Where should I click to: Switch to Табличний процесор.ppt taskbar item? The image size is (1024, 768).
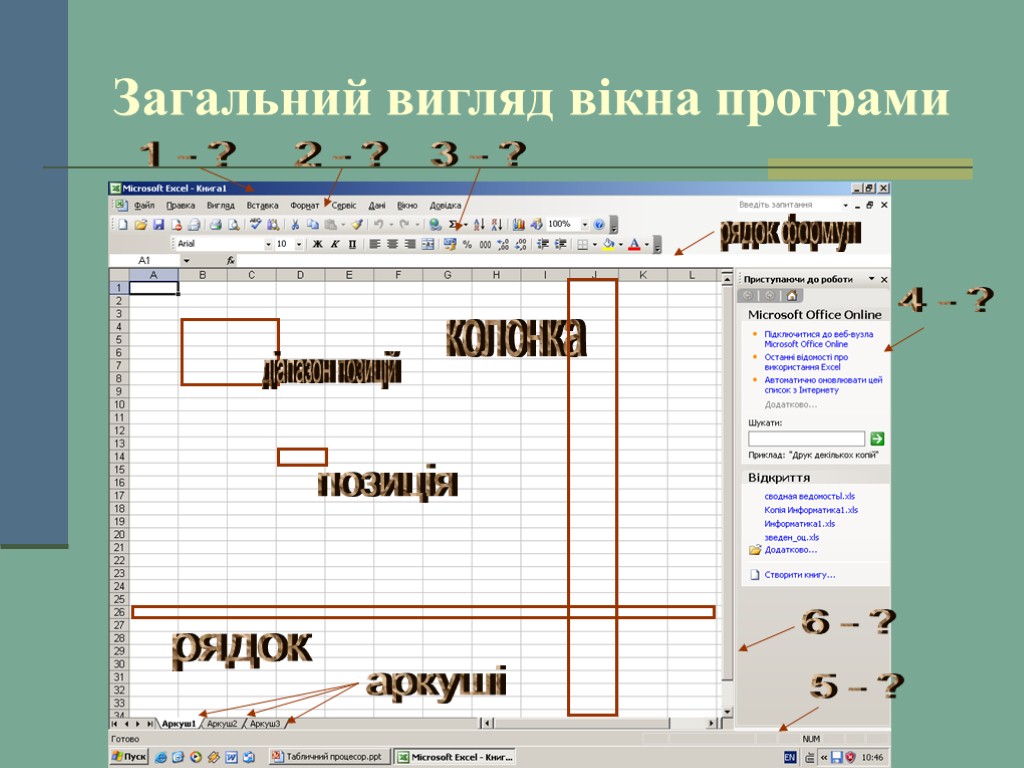329,757
